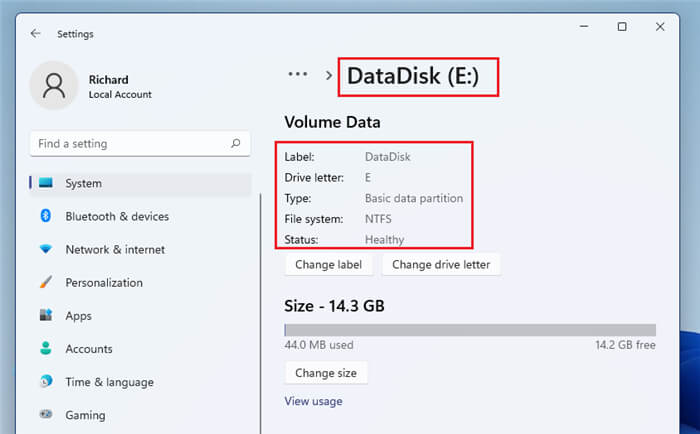This screenshot has width=700, height=434.
Task: Open Richard's account profile picture
Action: (x=54, y=86)
